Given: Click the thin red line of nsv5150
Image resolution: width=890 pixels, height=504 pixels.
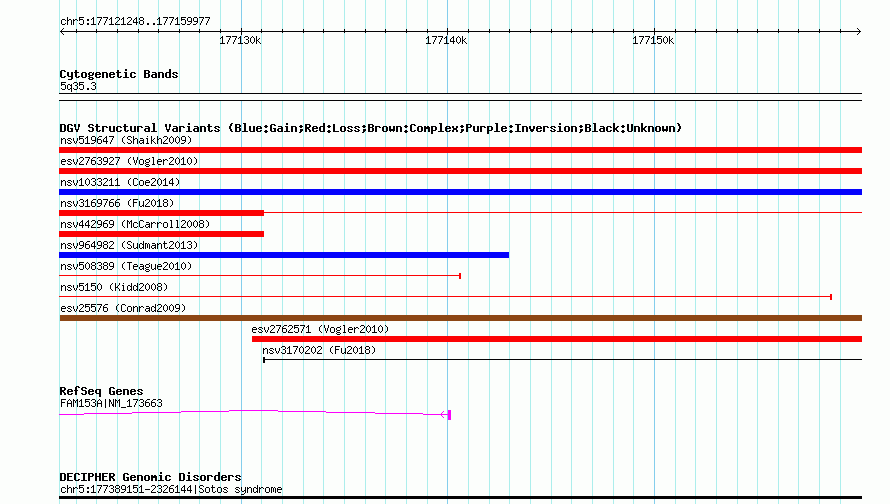Looking at the screenshot, I should click(x=446, y=297).
